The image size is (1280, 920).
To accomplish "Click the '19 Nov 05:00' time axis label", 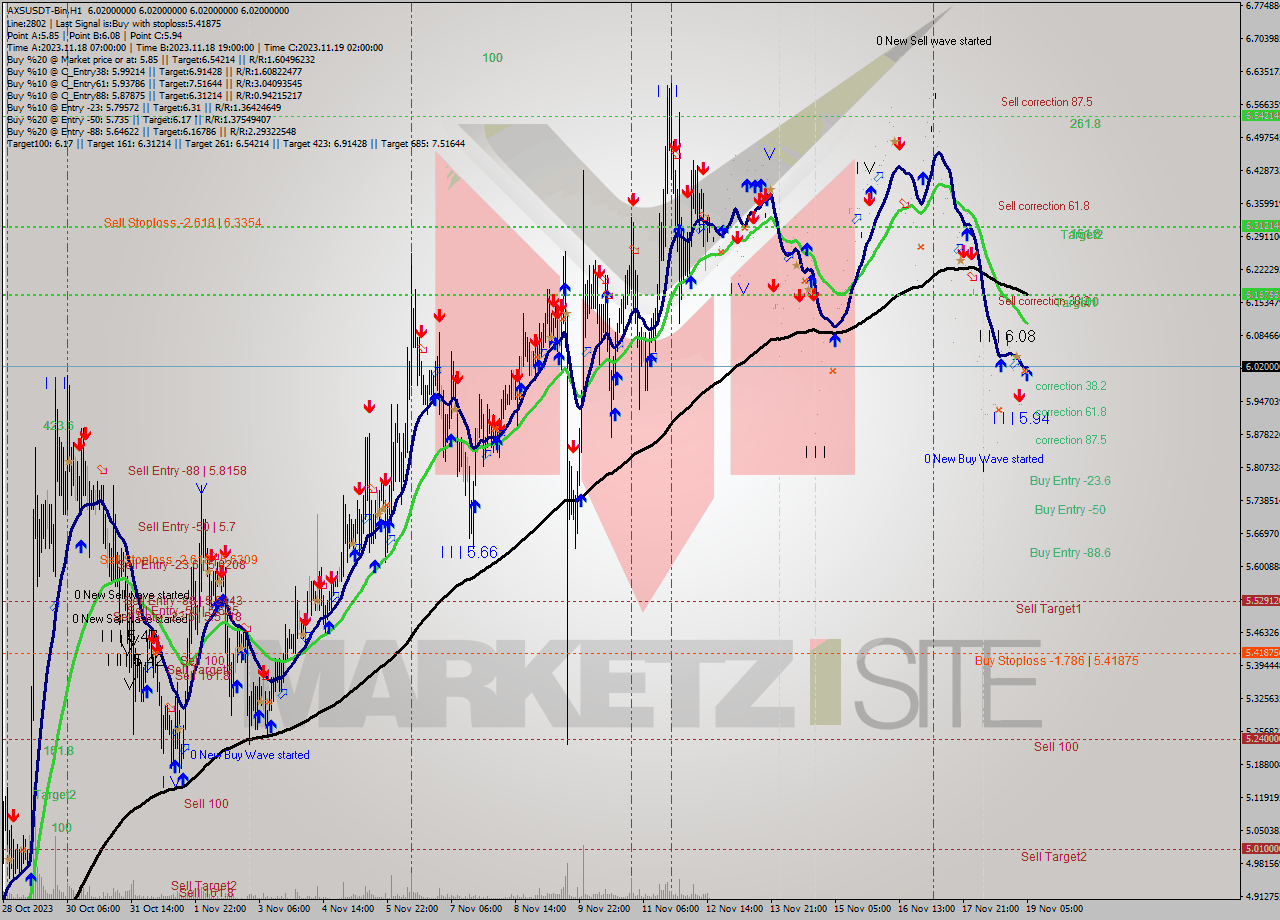I will tap(1054, 909).
